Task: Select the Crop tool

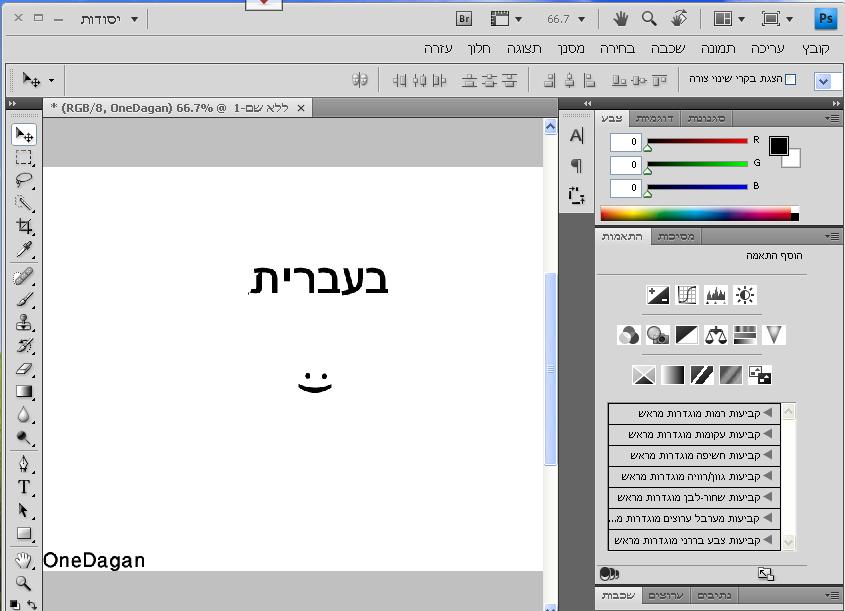Action: (24, 227)
